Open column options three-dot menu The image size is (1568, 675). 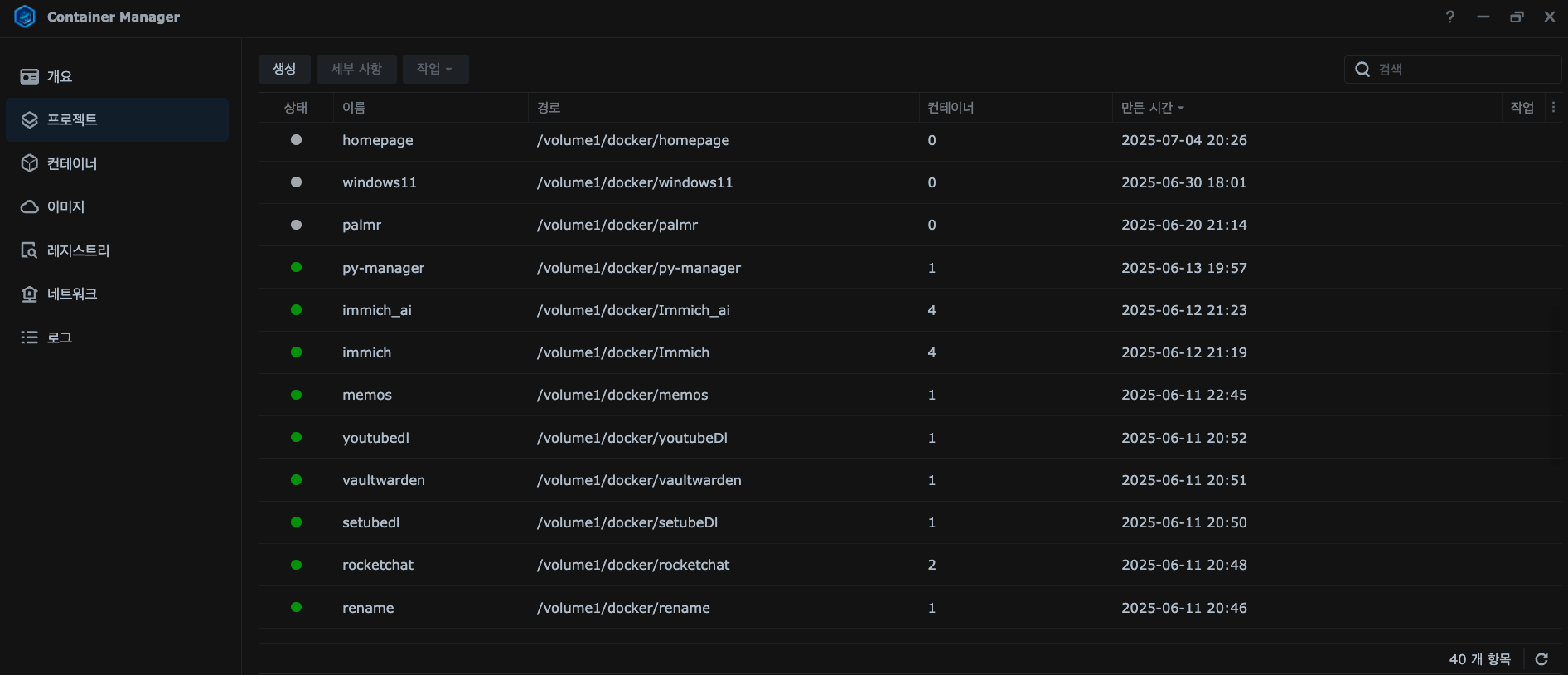(1553, 108)
